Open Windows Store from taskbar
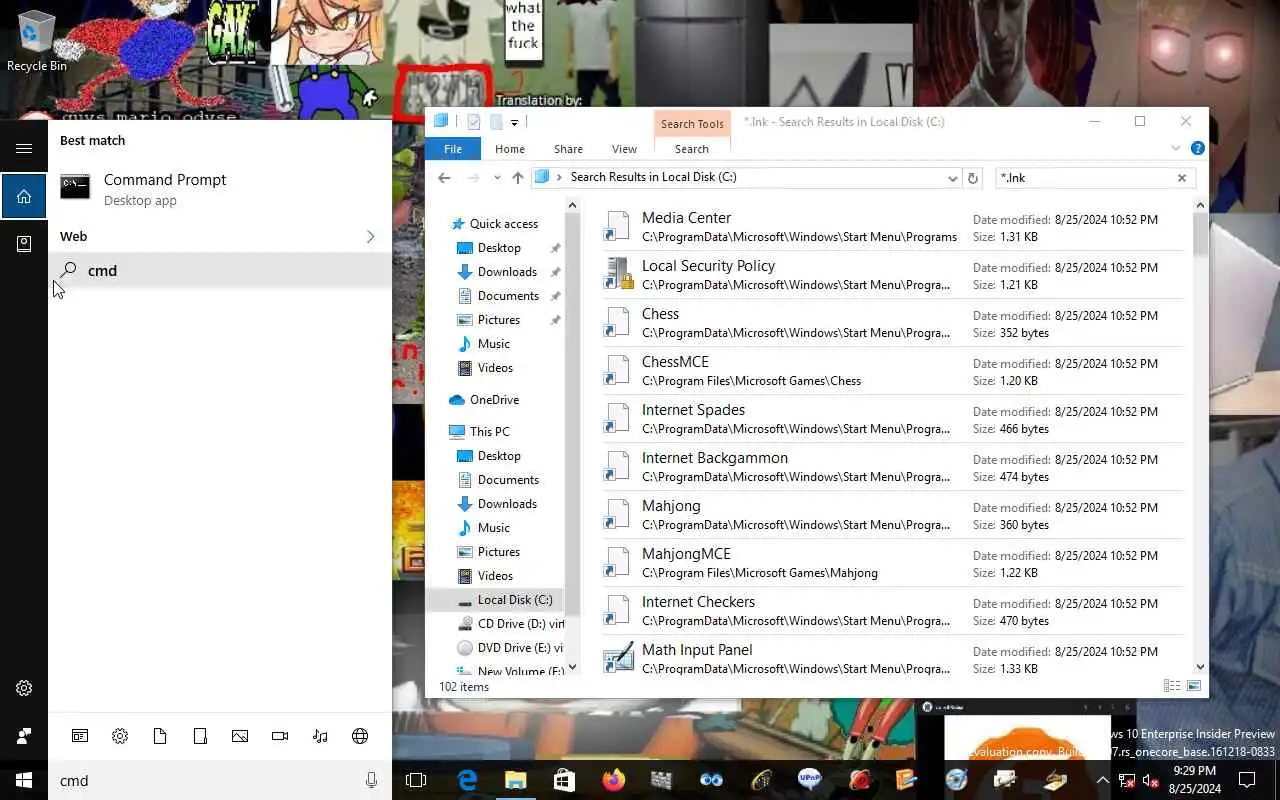 (564, 780)
